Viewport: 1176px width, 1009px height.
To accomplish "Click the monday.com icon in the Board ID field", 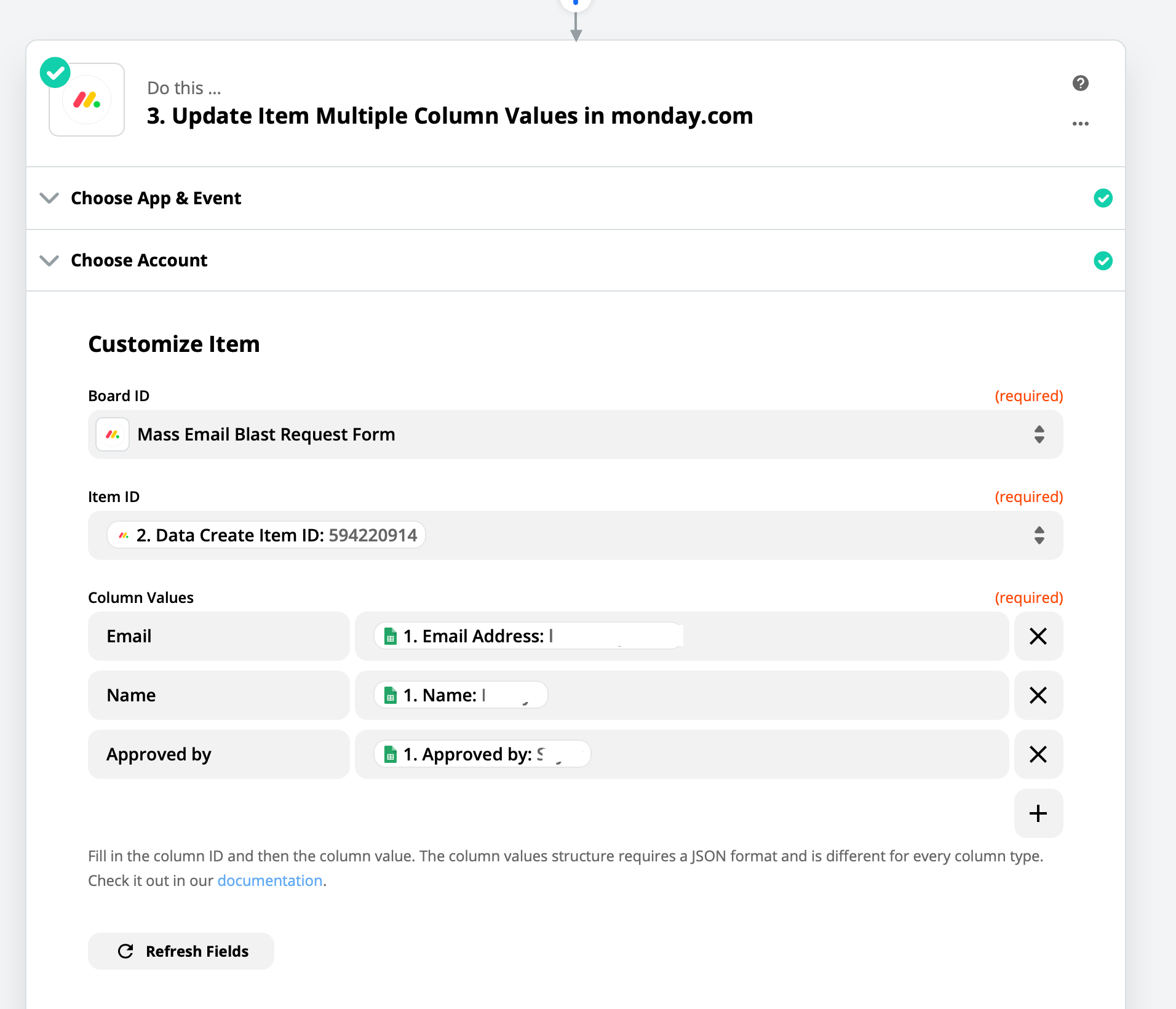I will click(x=113, y=434).
